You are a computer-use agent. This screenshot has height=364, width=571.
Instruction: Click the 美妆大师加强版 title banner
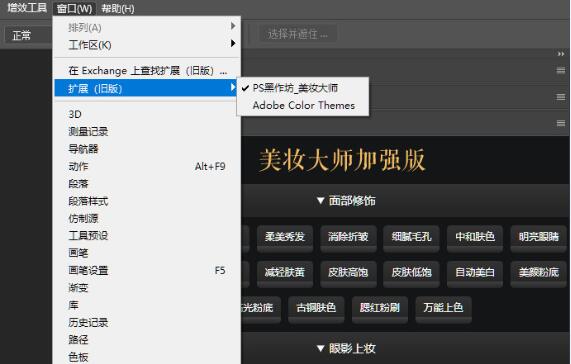(x=342, y=160)
